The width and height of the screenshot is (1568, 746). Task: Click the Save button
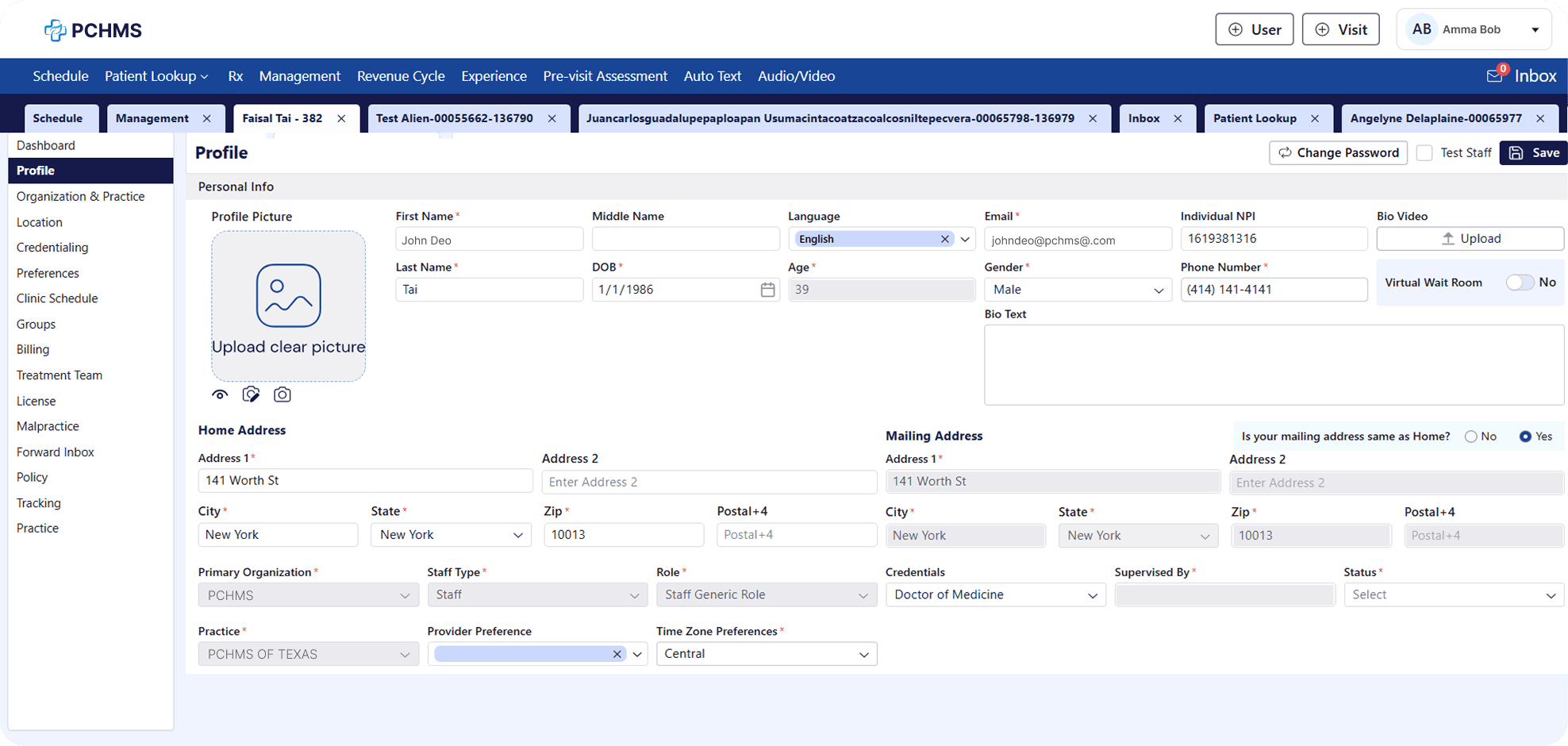[x=1533, y=153]
